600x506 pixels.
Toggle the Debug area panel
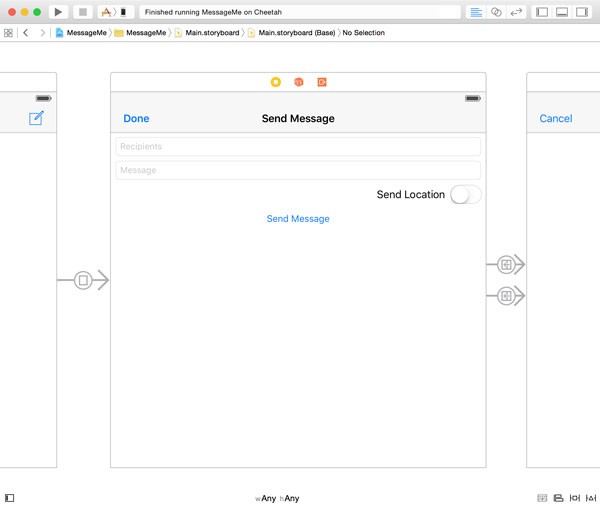coord(562,12)
